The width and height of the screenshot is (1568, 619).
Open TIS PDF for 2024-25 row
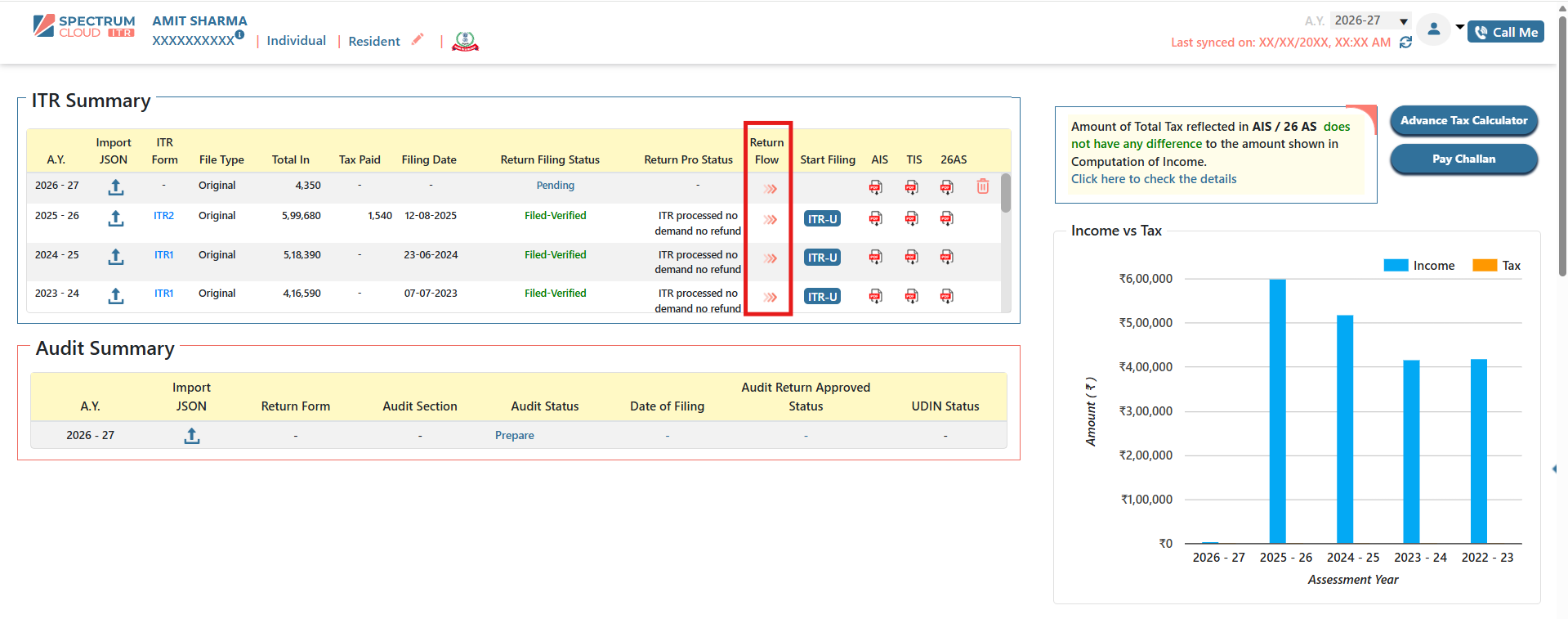[911, 258]
